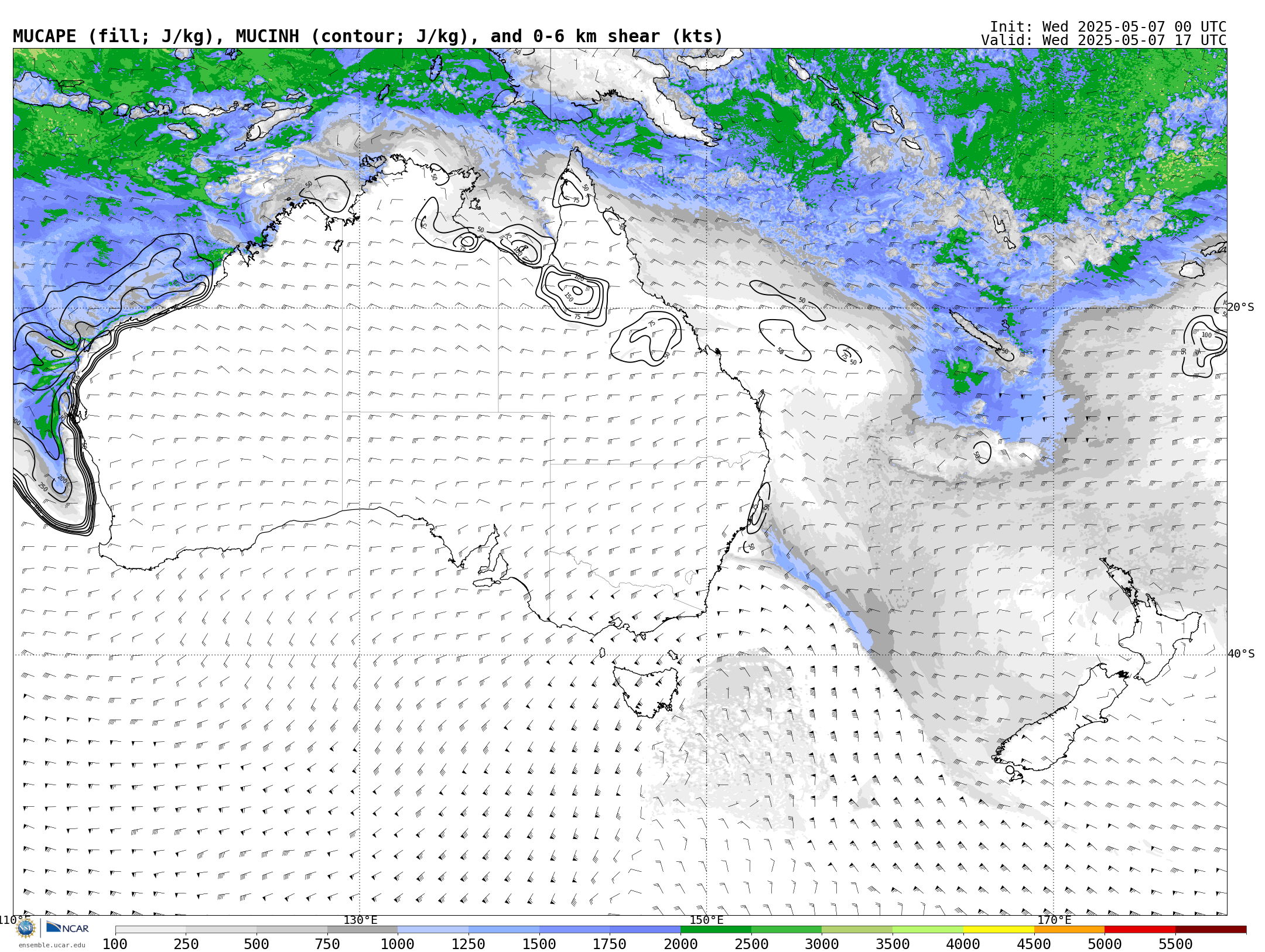Pick the olive swatch between 3000 and 3500
This screenshot has width=1265, height=952.
coord(857,930)
